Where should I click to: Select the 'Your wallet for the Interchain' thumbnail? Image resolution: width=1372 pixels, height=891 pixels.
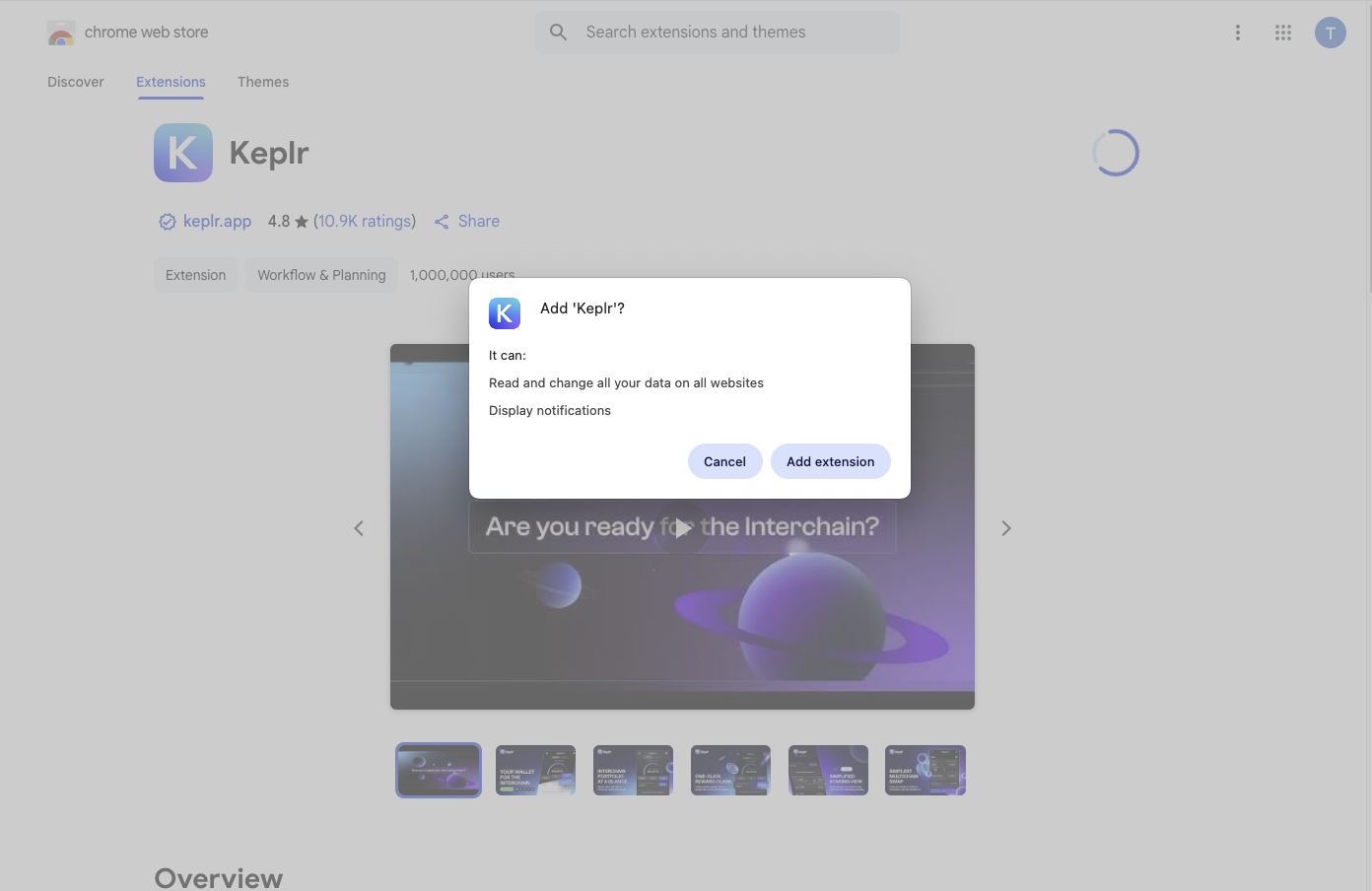tap(535, 770)
